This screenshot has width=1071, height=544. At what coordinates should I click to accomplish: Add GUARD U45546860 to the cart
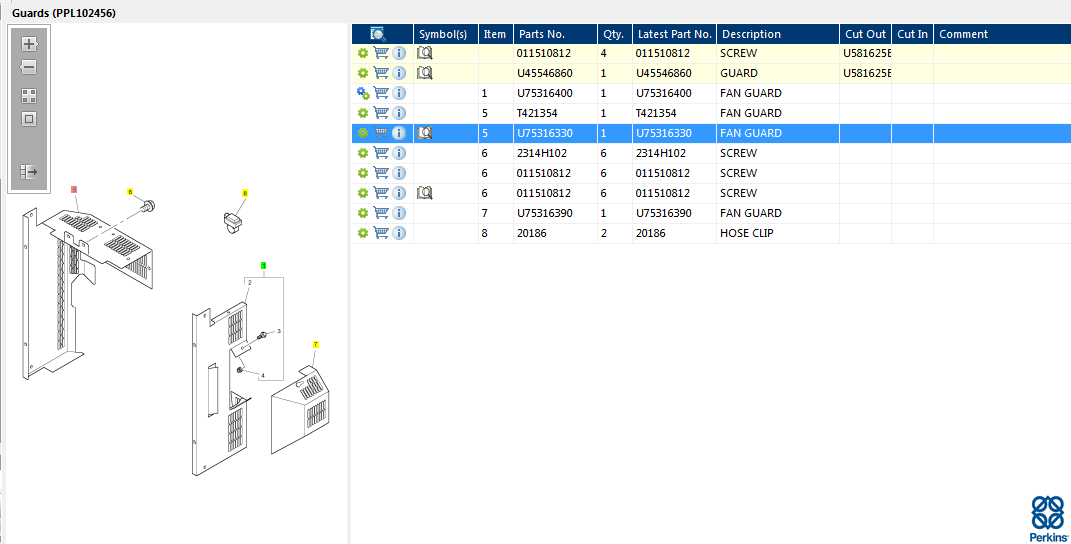381,73
